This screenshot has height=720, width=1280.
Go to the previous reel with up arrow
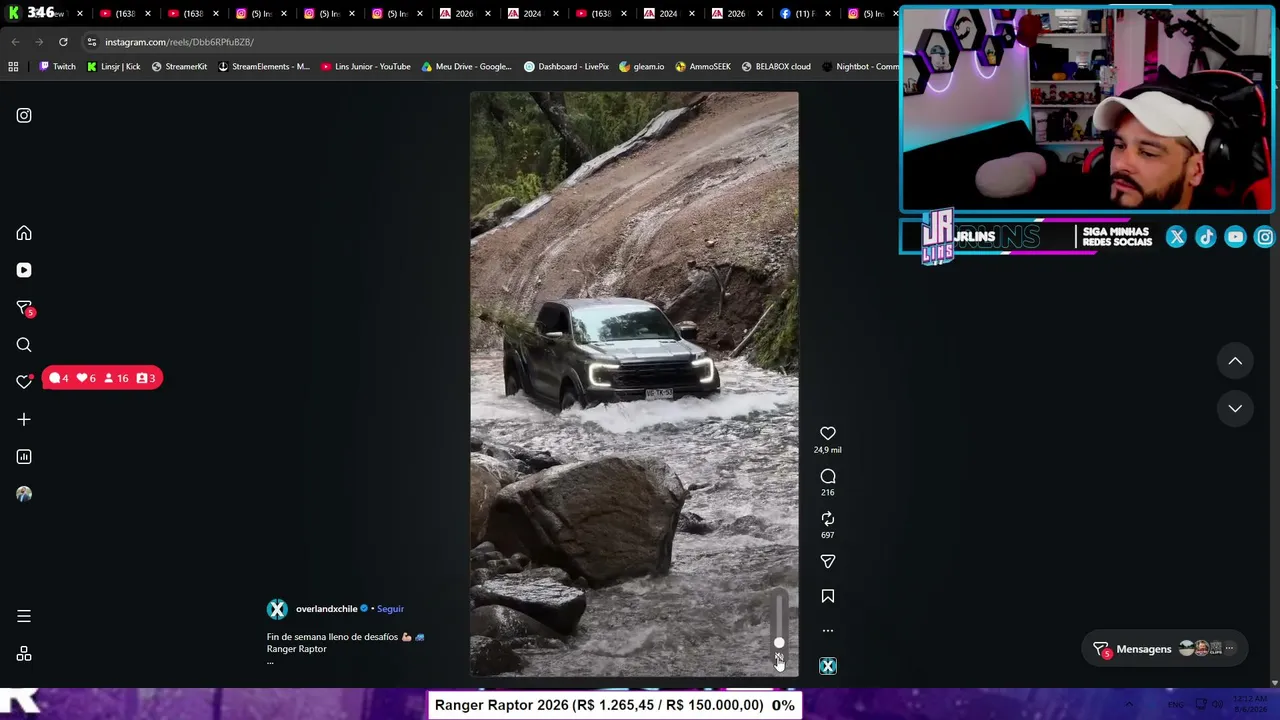tap(1235, 361)
